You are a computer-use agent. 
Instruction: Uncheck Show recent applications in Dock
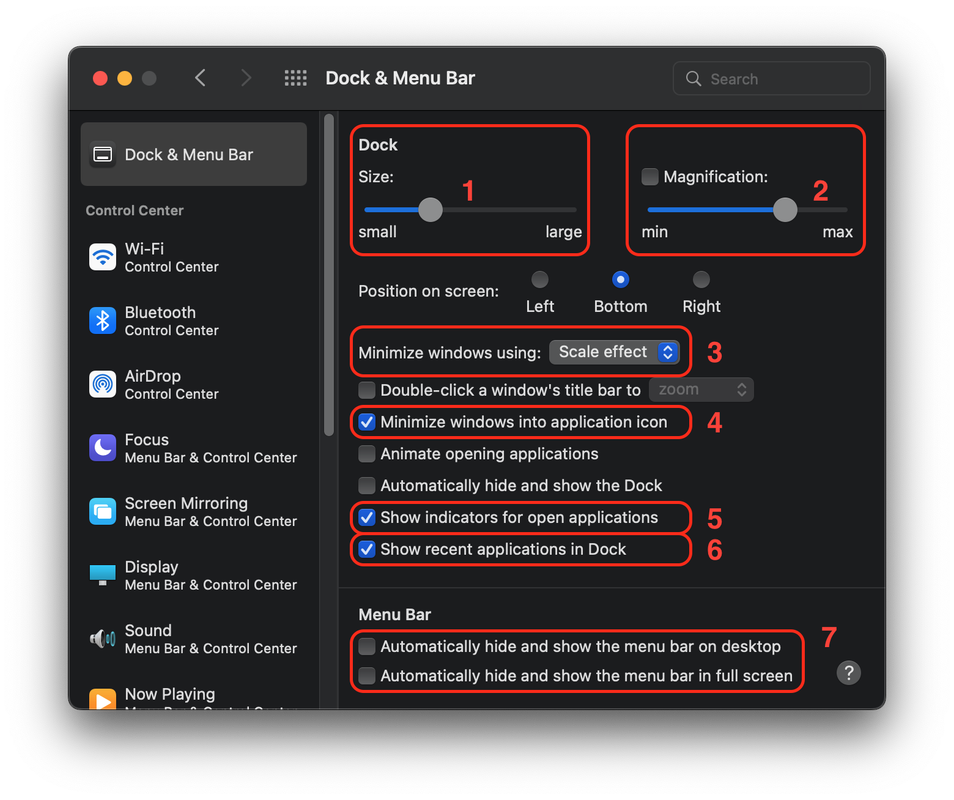pos(367,549)
